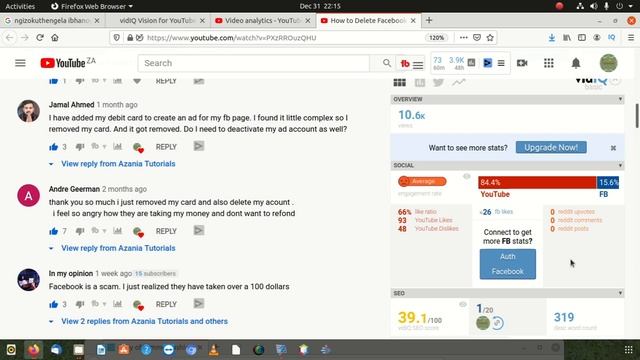640x360 pixels.
Task: Open a new browser tab
Action: click(429, 20)
